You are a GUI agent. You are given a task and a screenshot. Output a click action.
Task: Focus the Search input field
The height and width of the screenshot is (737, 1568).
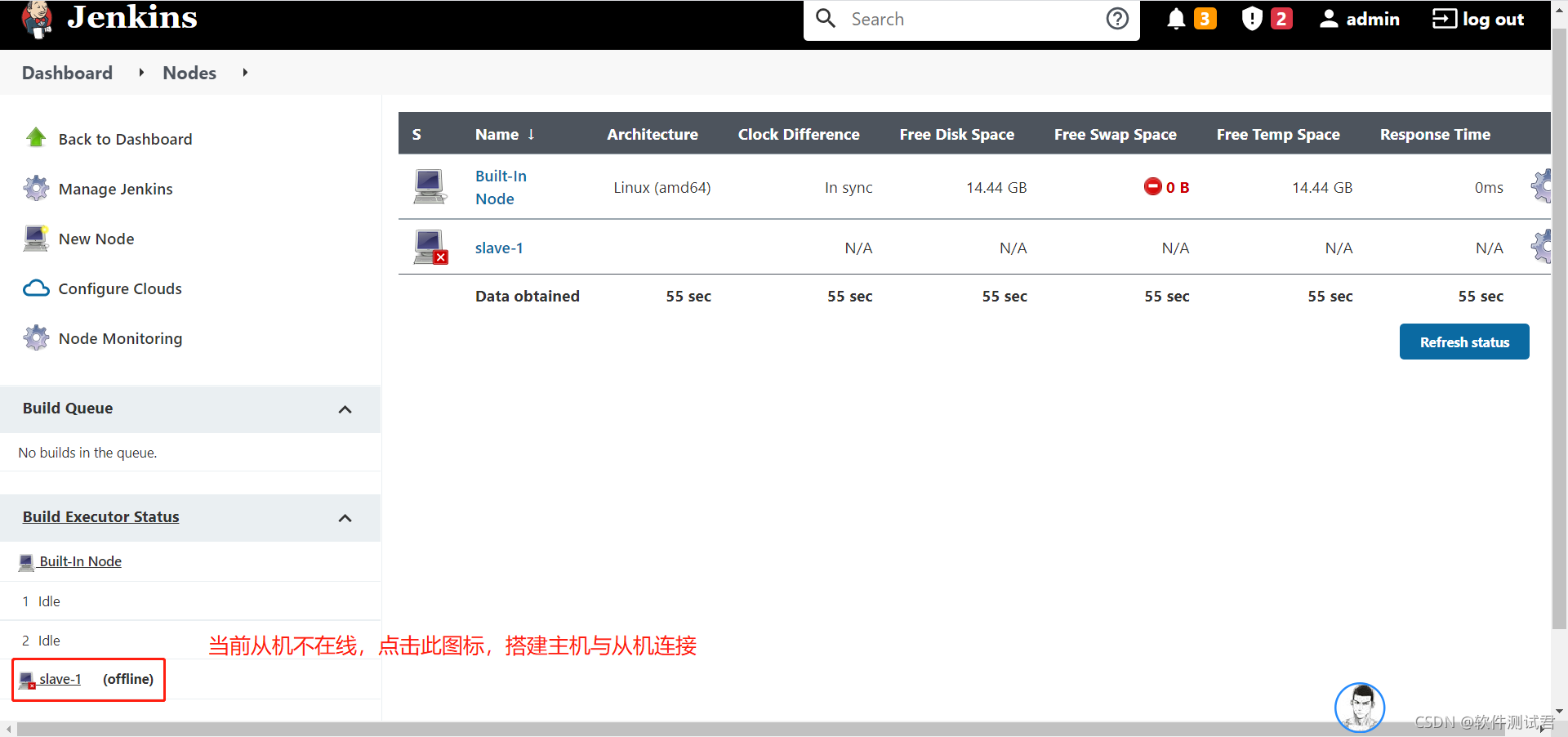(972, 20)
